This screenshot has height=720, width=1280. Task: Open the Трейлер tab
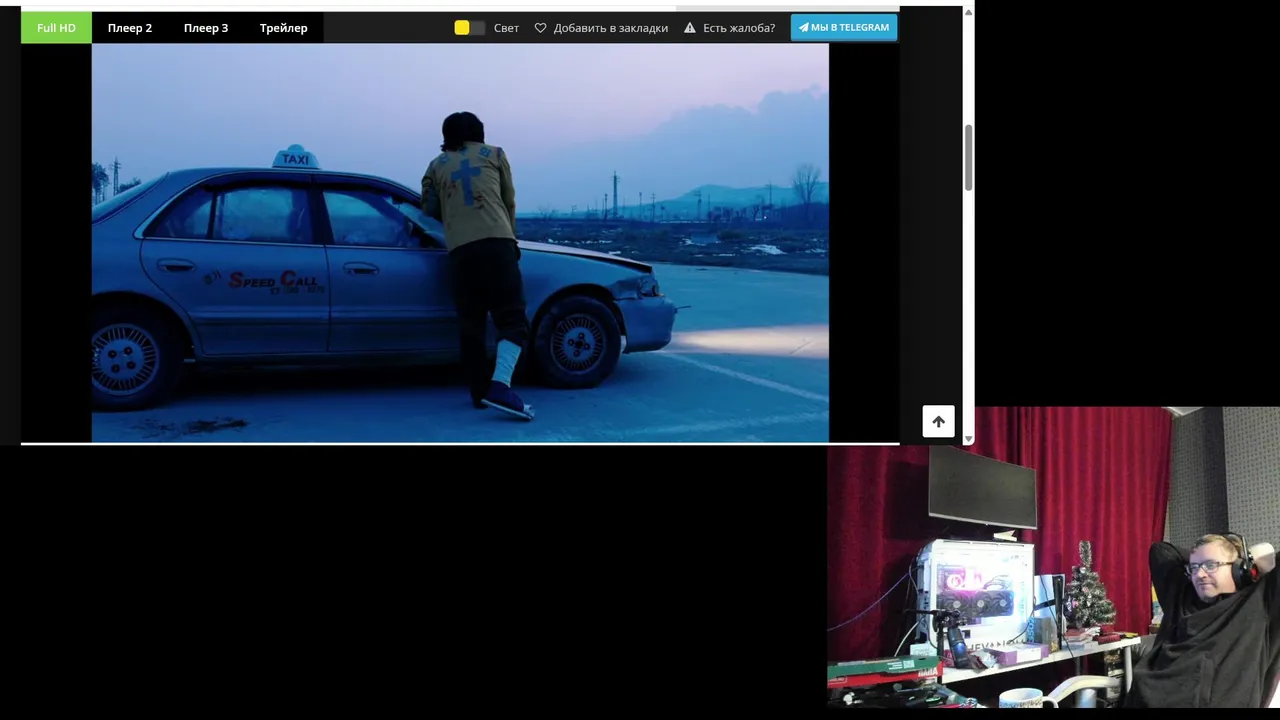tap(284, 28)
